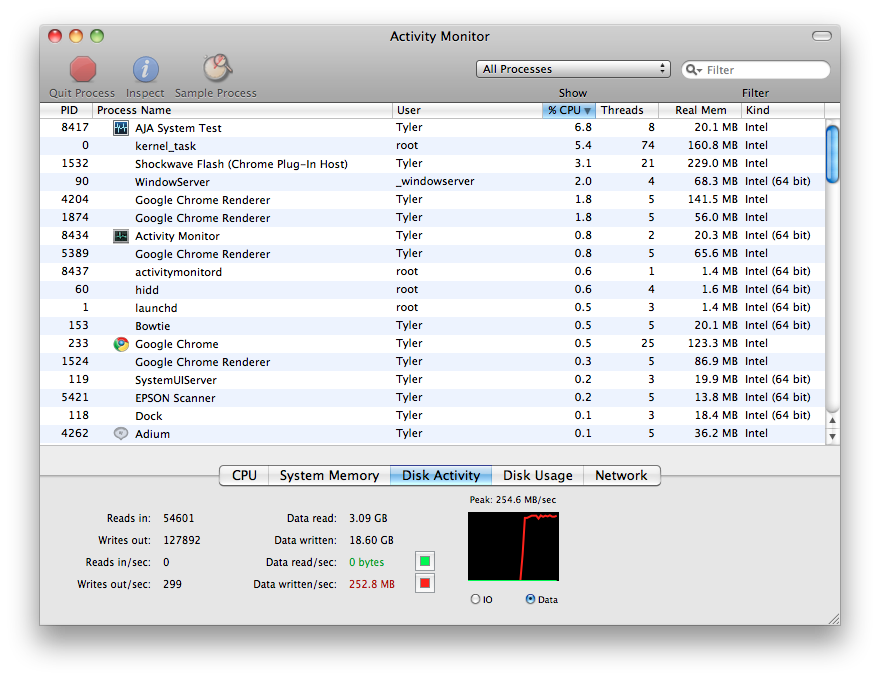
Task: Click the 18.60 GB data written value
Action: [371, 540]
